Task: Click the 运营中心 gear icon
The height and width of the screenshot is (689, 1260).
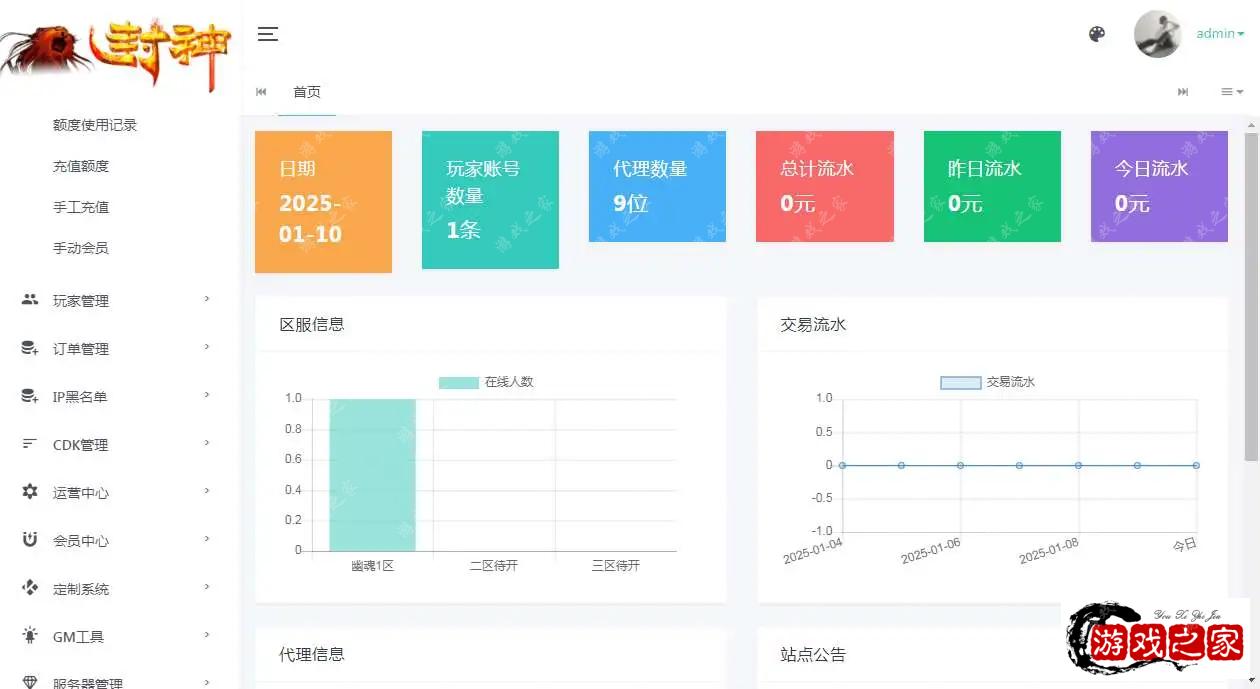Action: (30, 492)
